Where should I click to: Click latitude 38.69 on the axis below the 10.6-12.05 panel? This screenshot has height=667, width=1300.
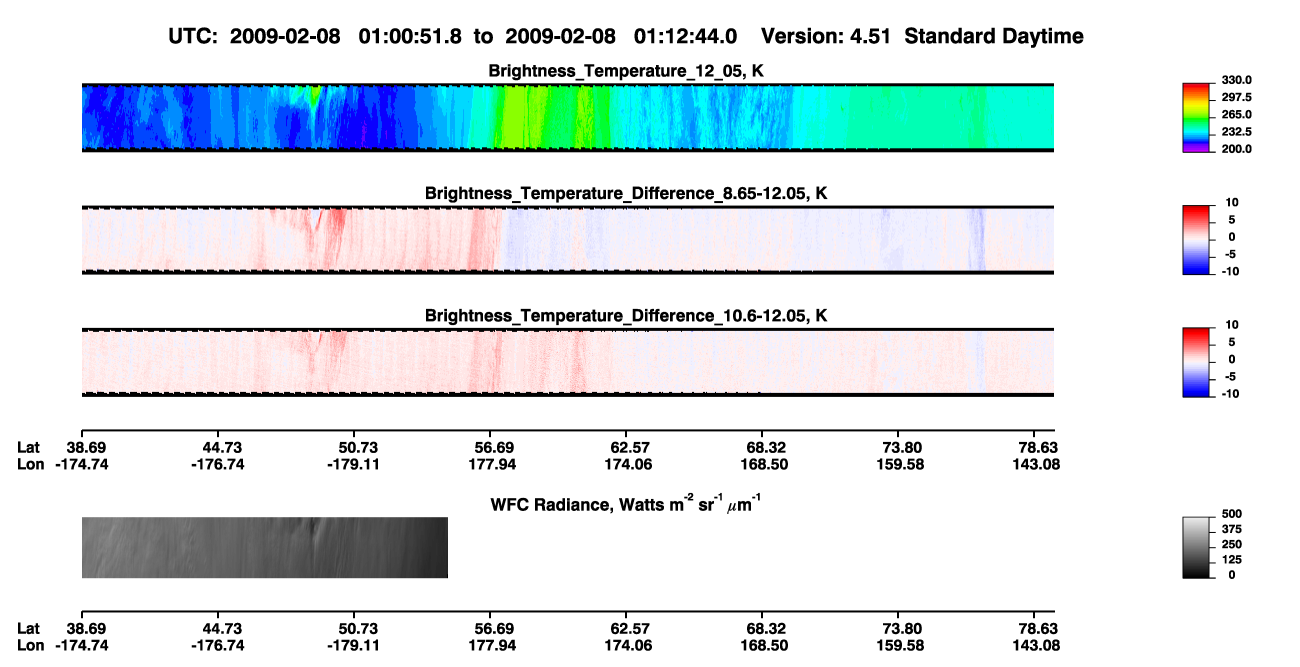tap(84, 447)
